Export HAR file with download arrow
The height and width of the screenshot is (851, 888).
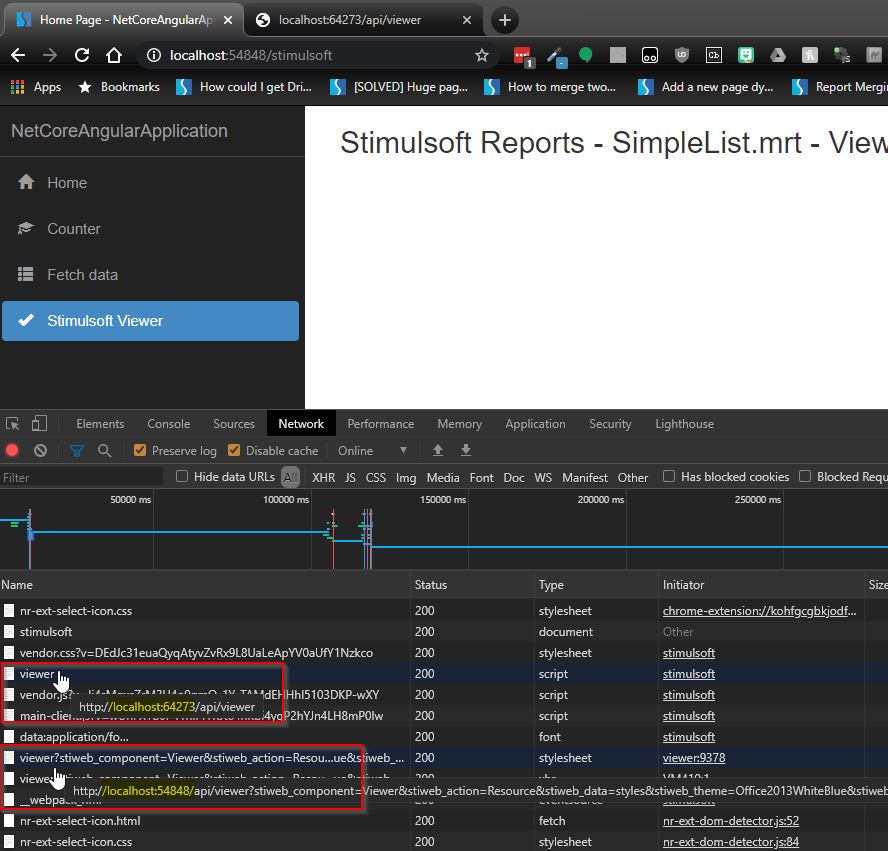[x=466, y=450]
